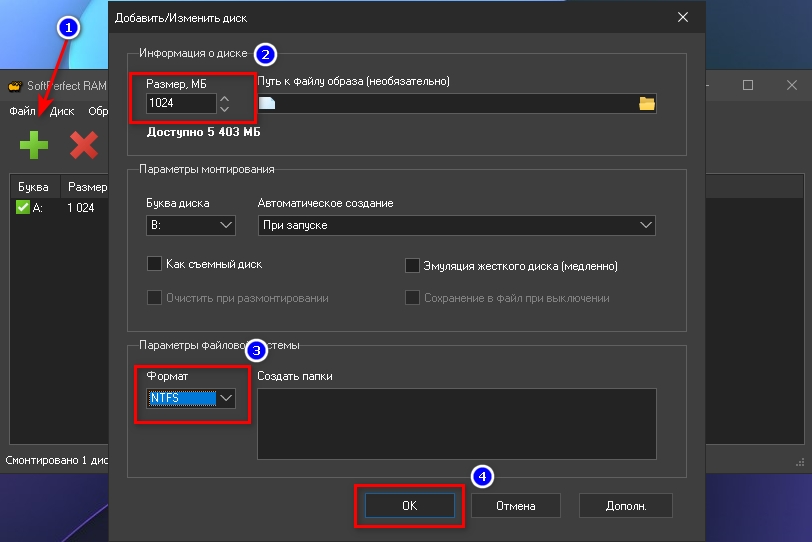Click the Отмена button

515,506
